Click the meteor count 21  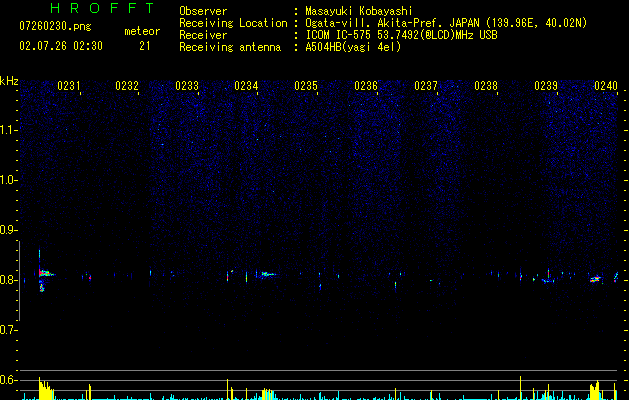point(144,46)
